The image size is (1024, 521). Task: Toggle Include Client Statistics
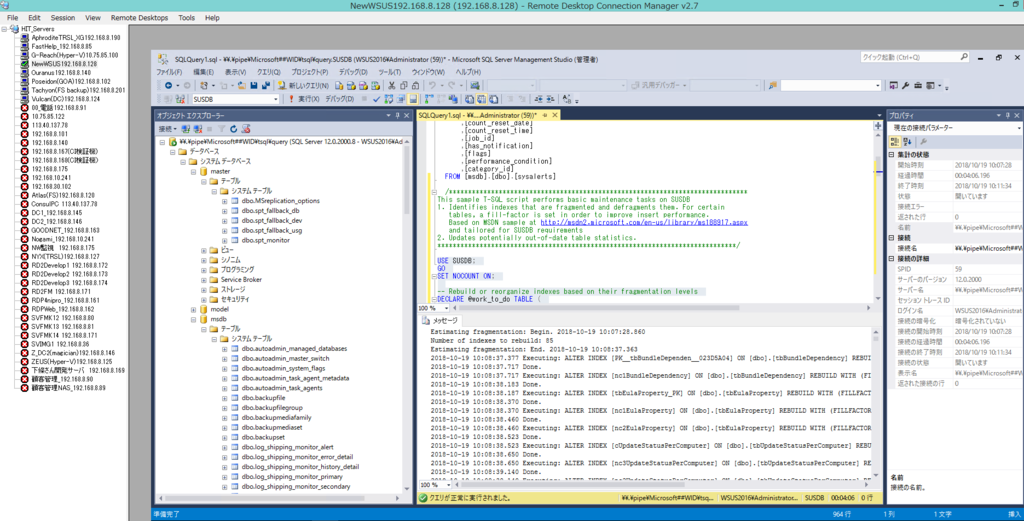point(453,99)
